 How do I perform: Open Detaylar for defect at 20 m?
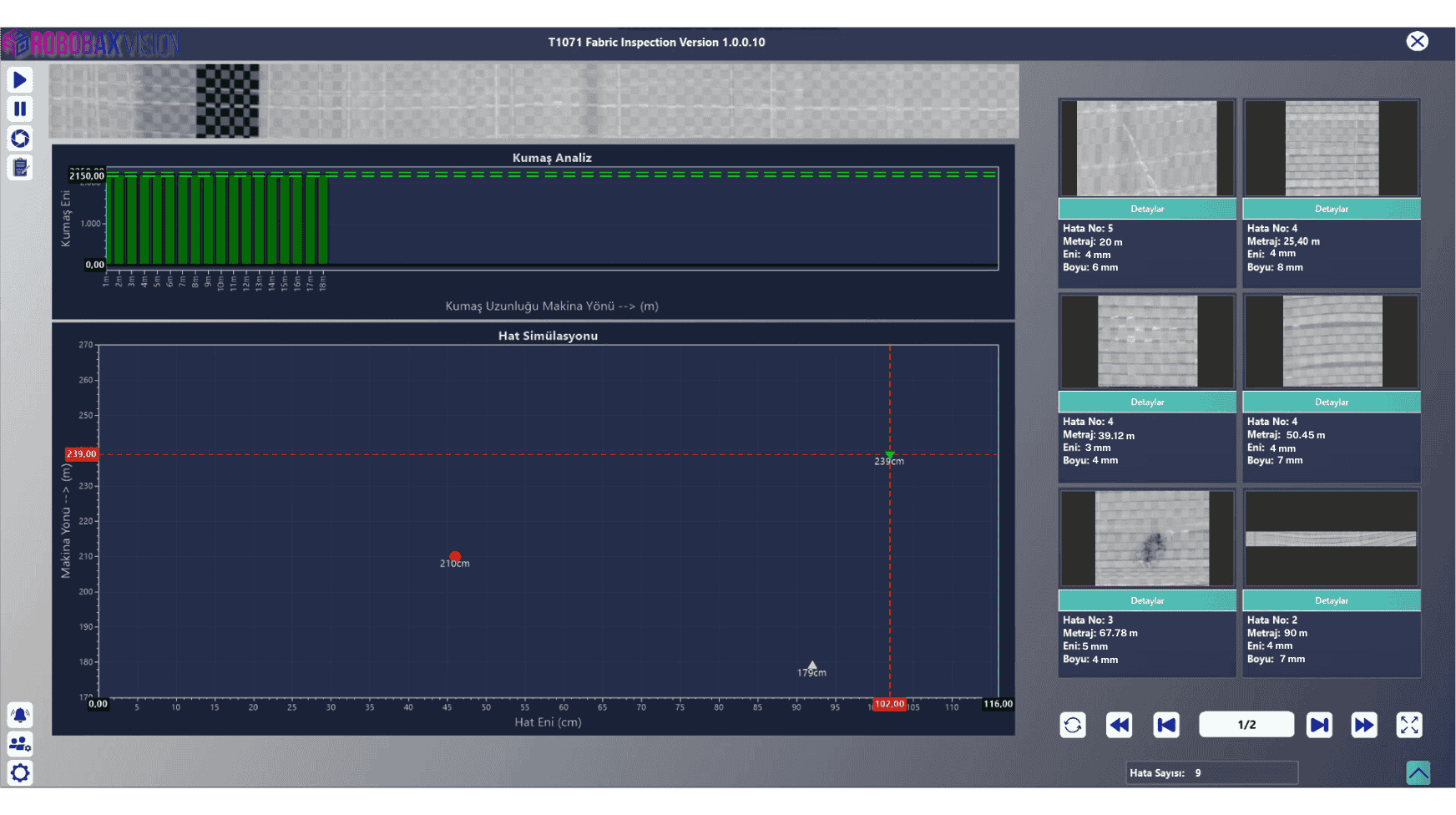click(x=1147, y=209)
